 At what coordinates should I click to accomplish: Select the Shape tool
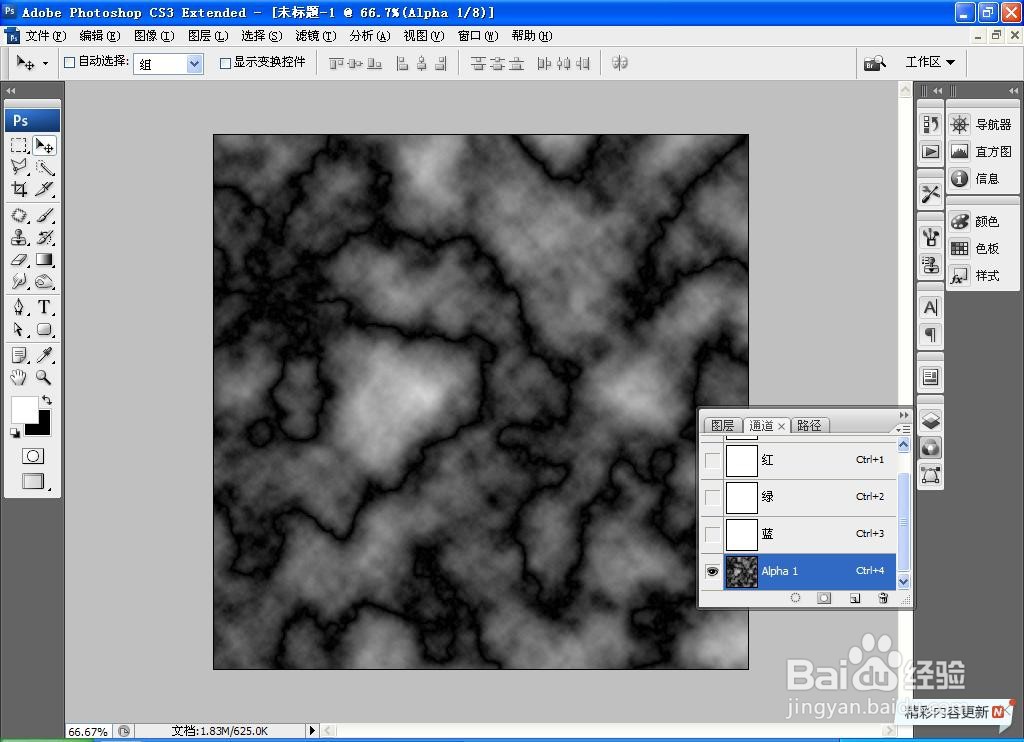point(44,329)
